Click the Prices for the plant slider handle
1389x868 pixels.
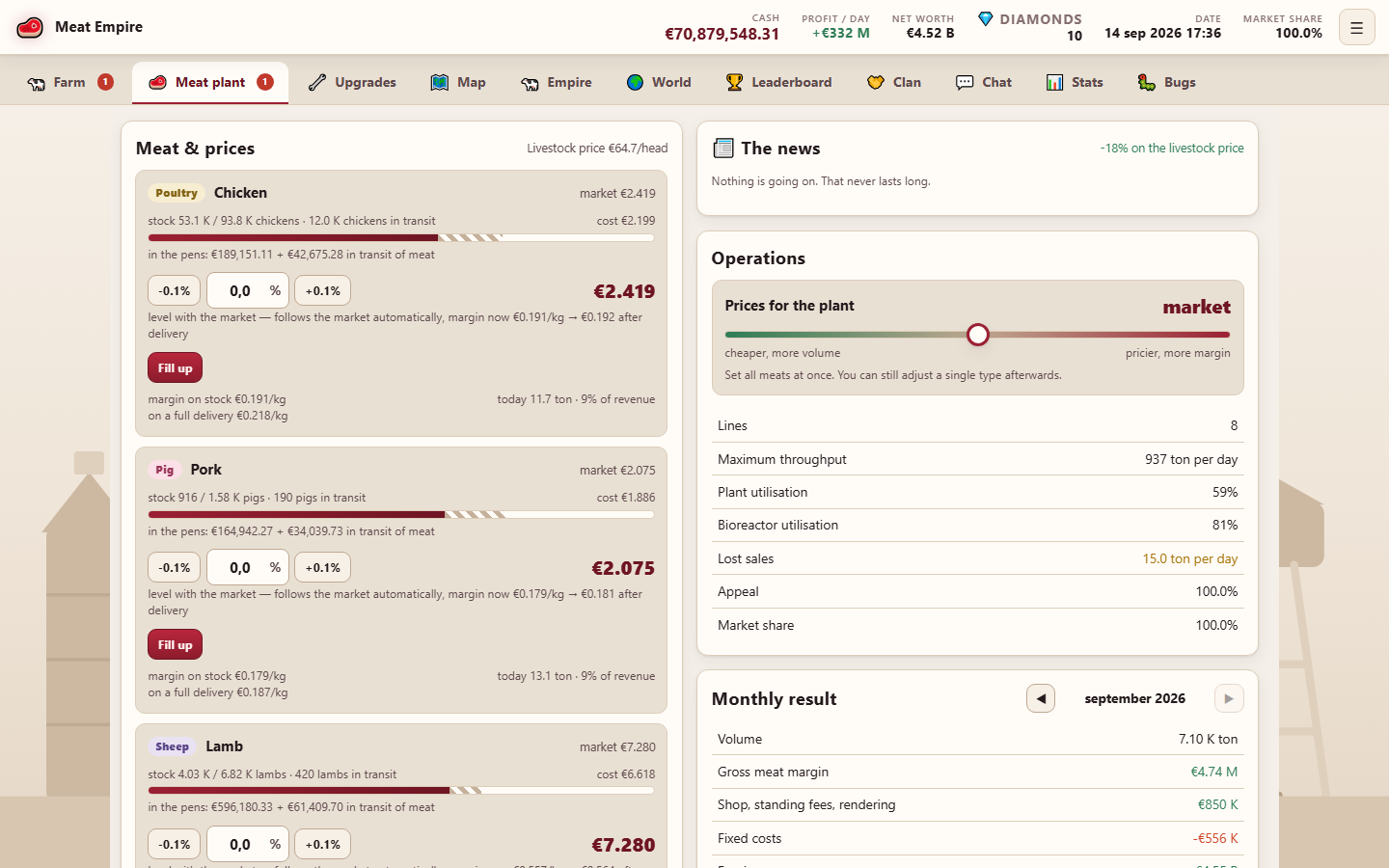(978, 335)
